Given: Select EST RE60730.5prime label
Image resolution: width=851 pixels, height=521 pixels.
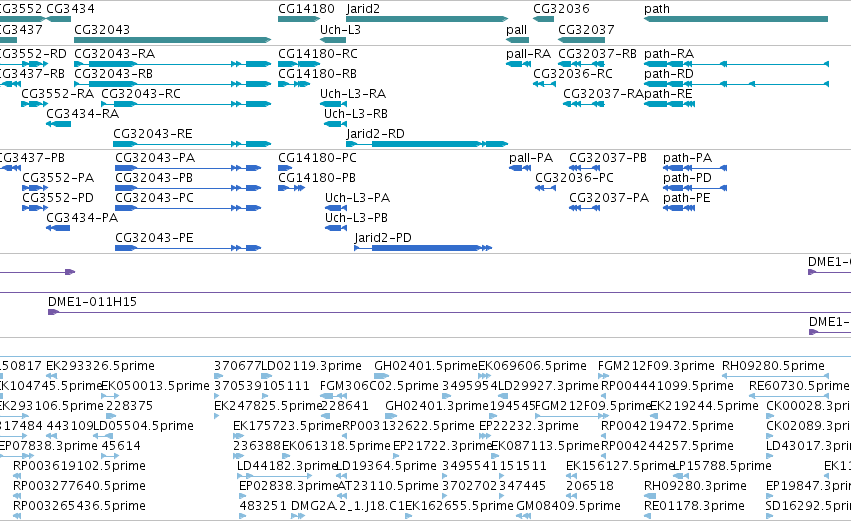Looking at the screenshot, I should (799, 386).
